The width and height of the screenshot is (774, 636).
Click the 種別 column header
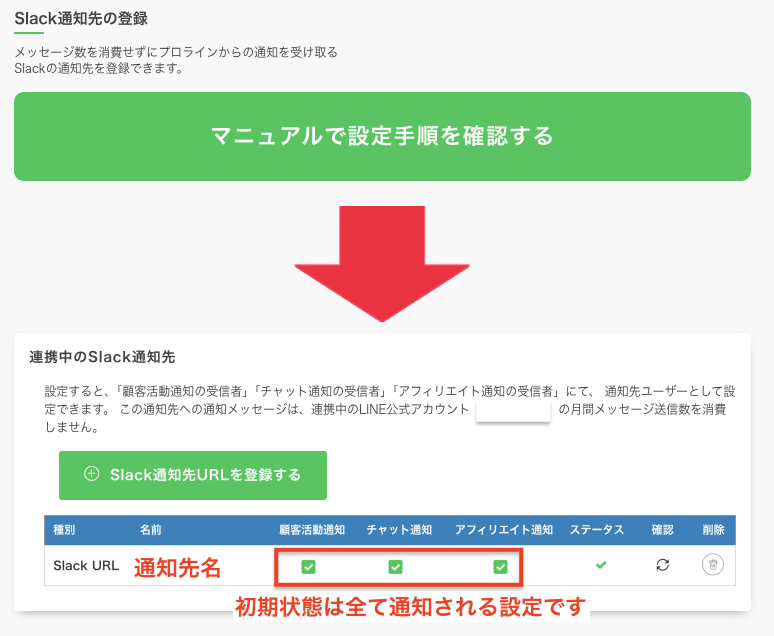(x=65, y=530)
